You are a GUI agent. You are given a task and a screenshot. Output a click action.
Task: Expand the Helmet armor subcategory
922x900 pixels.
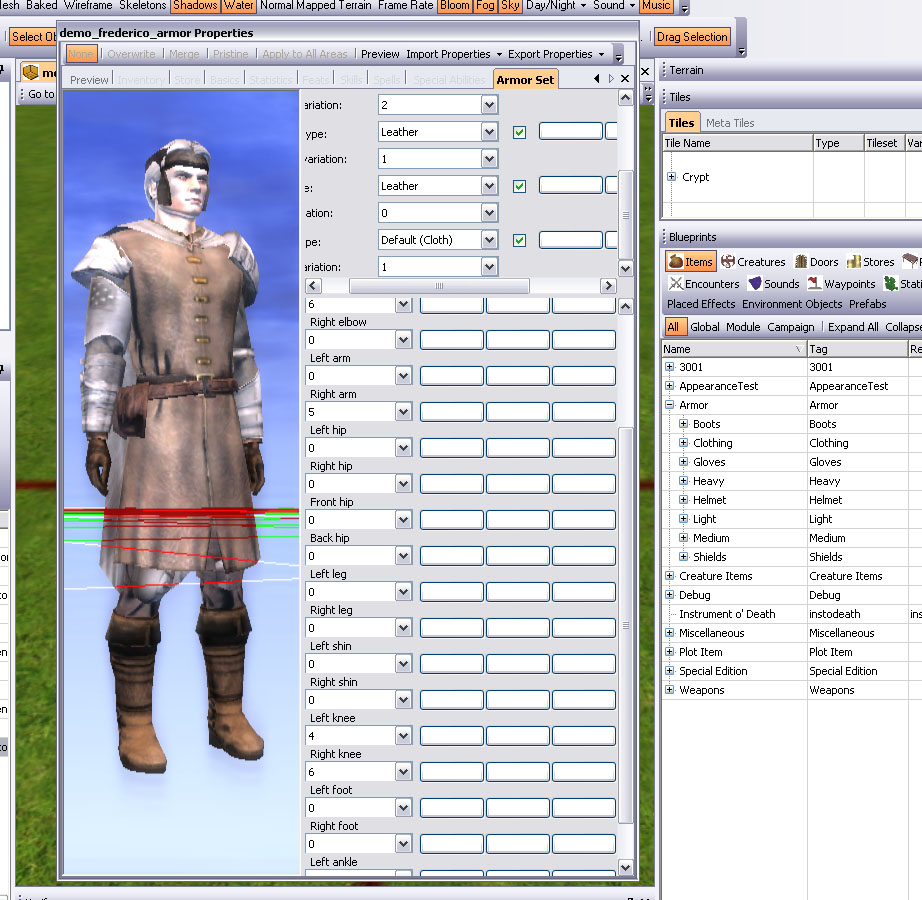(x=683, y=500)
